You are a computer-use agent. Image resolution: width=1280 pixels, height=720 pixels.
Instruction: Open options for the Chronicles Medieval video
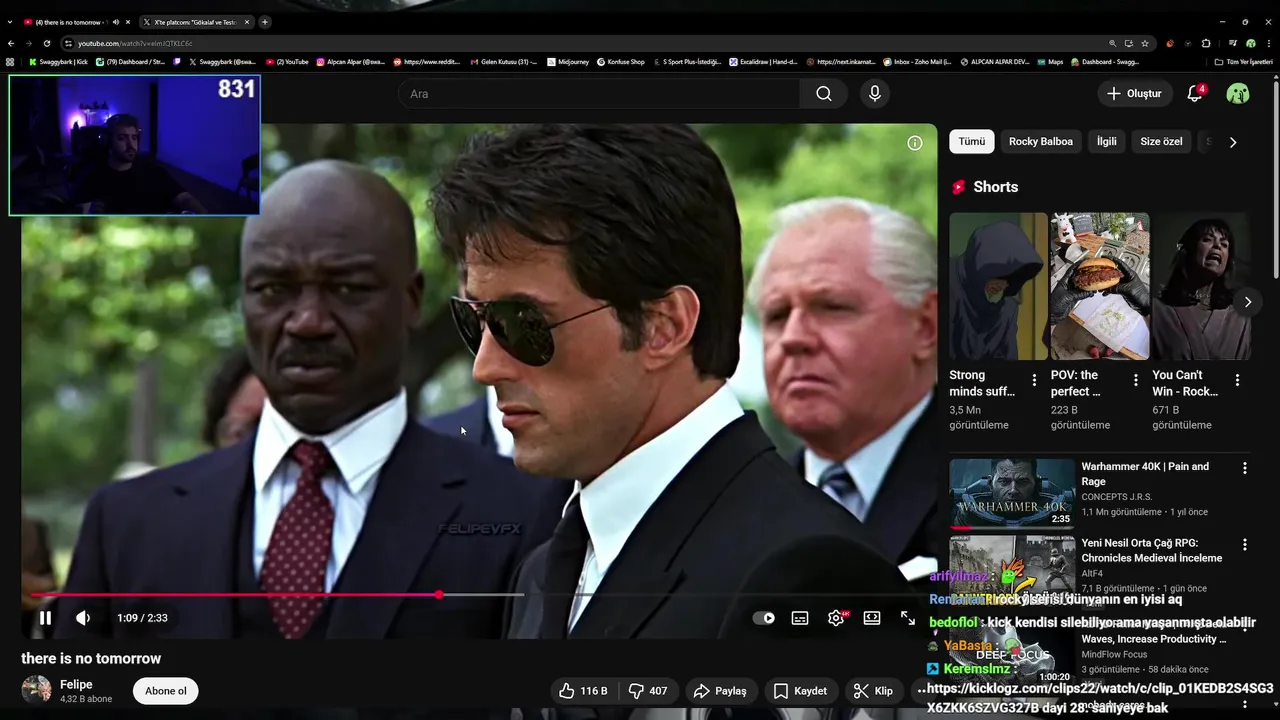pos(1245,545)
